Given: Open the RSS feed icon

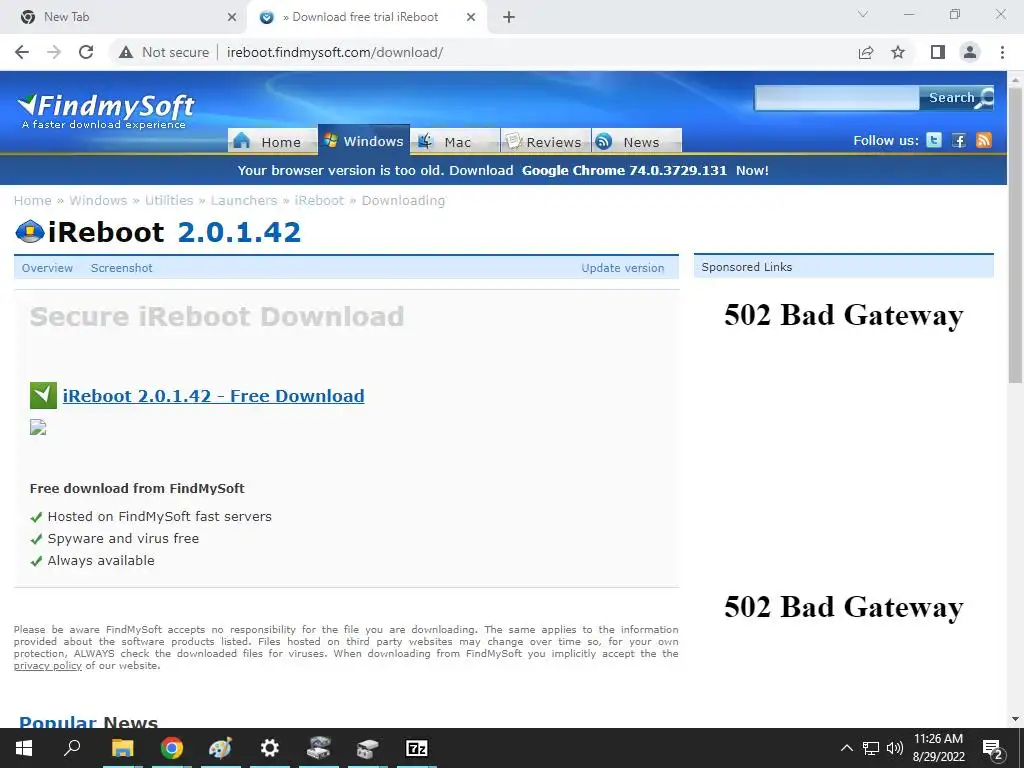Looking at the screenshot, I should tap(984, 140).
